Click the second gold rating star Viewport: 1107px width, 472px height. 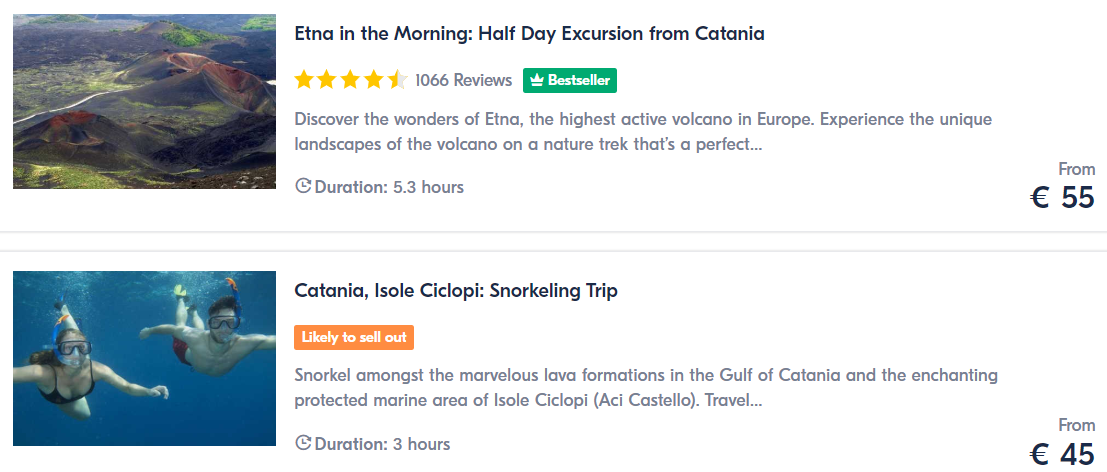tap(328, 80)
